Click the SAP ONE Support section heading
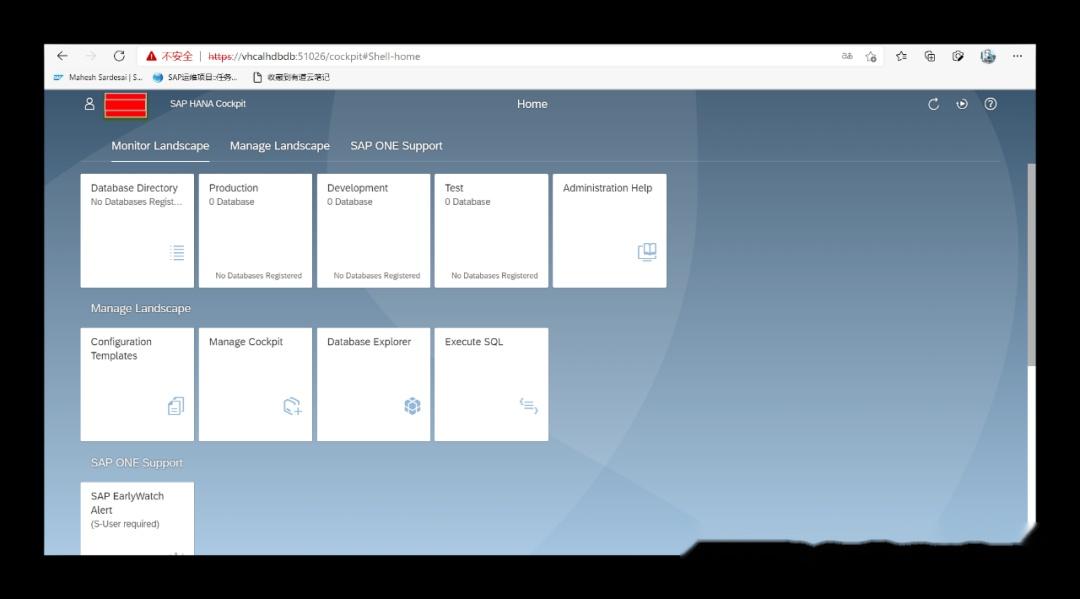The image size is (1080, 599). 136,463
